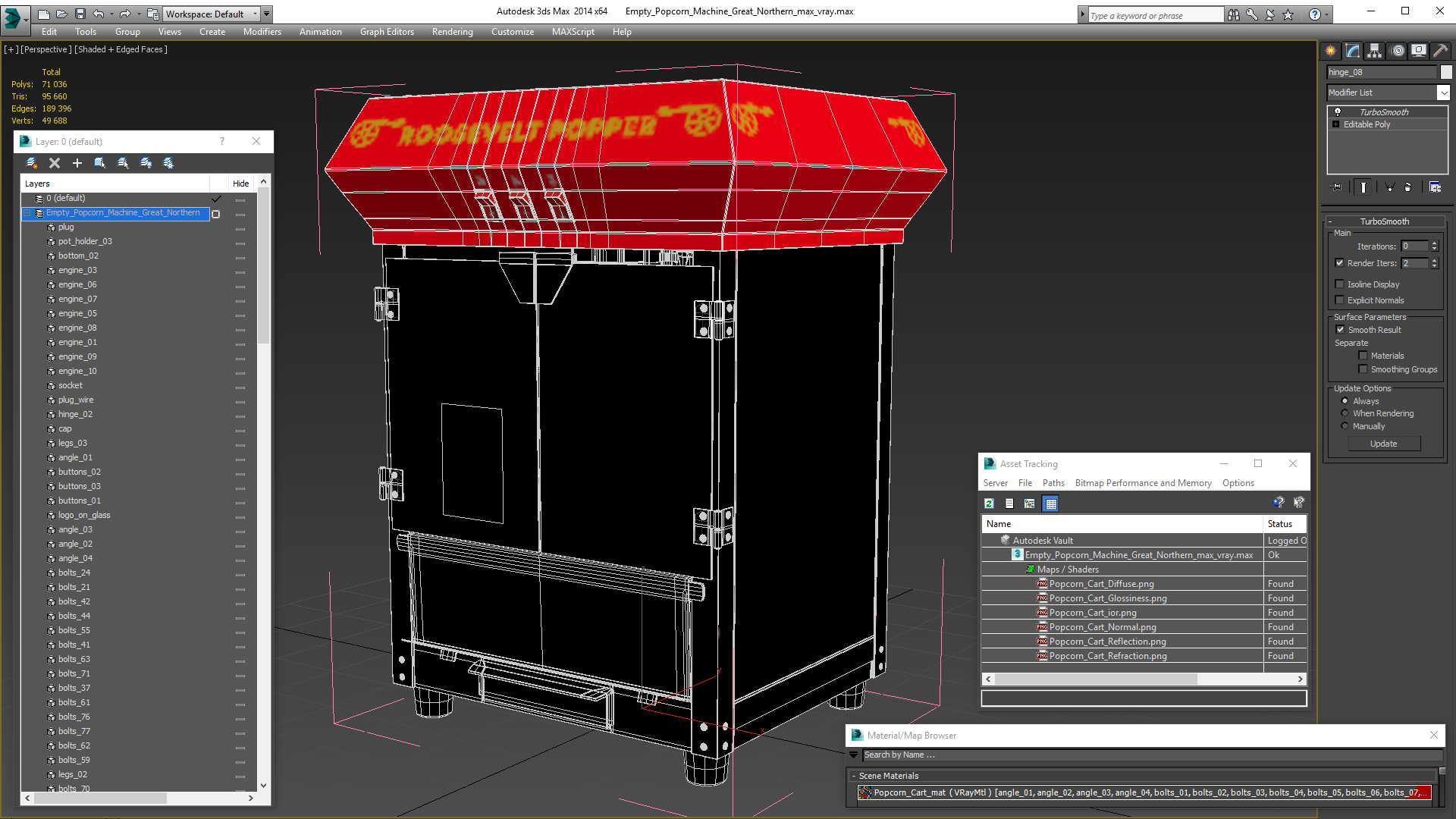
Task: Click Tree View icon in Asset Tracking
Action: pyautogui.click(x=1029, y=504)
